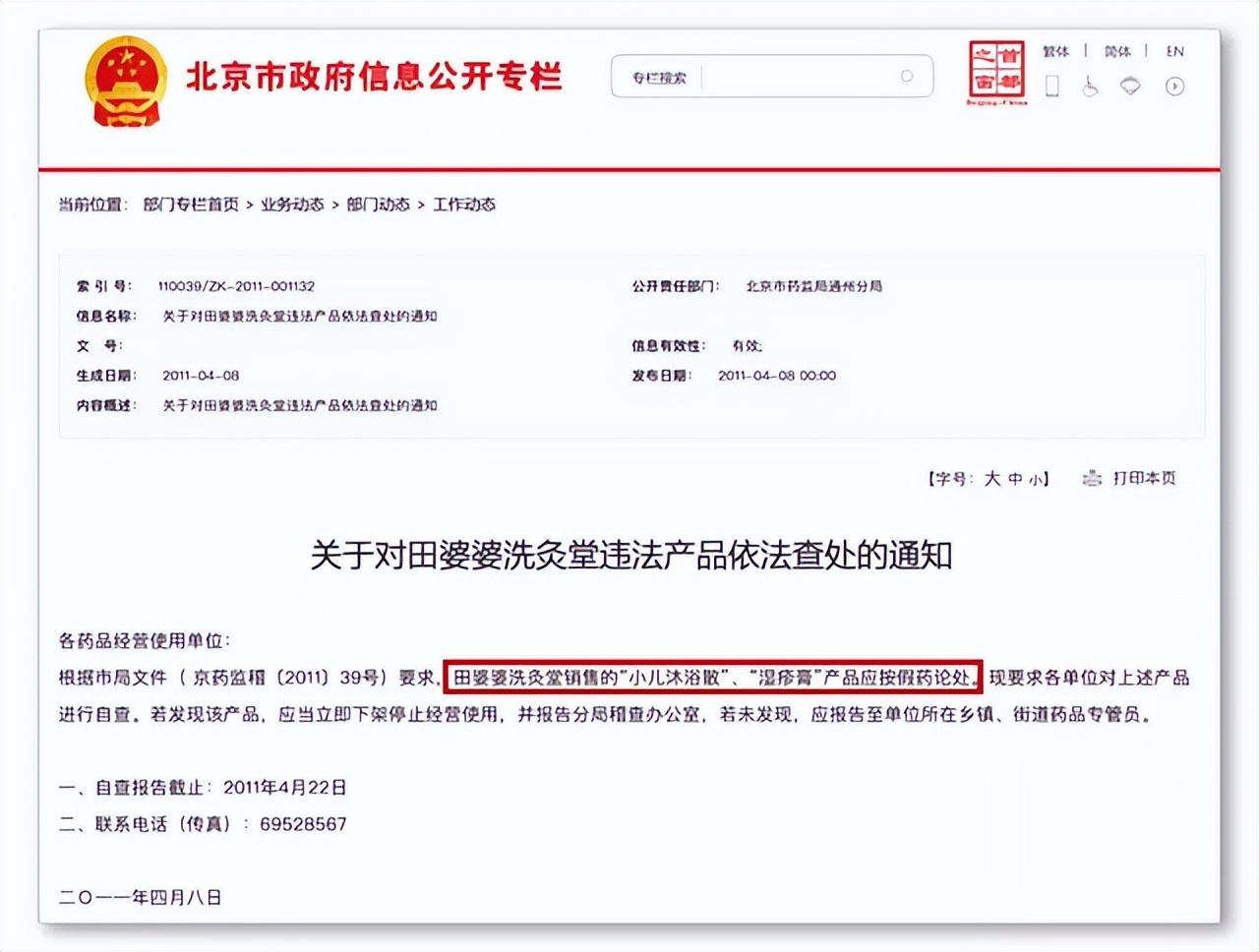The height and width of the screenshot is (952, 1259).
Task: Click the national emblem logo
Action: pos(125,81)
